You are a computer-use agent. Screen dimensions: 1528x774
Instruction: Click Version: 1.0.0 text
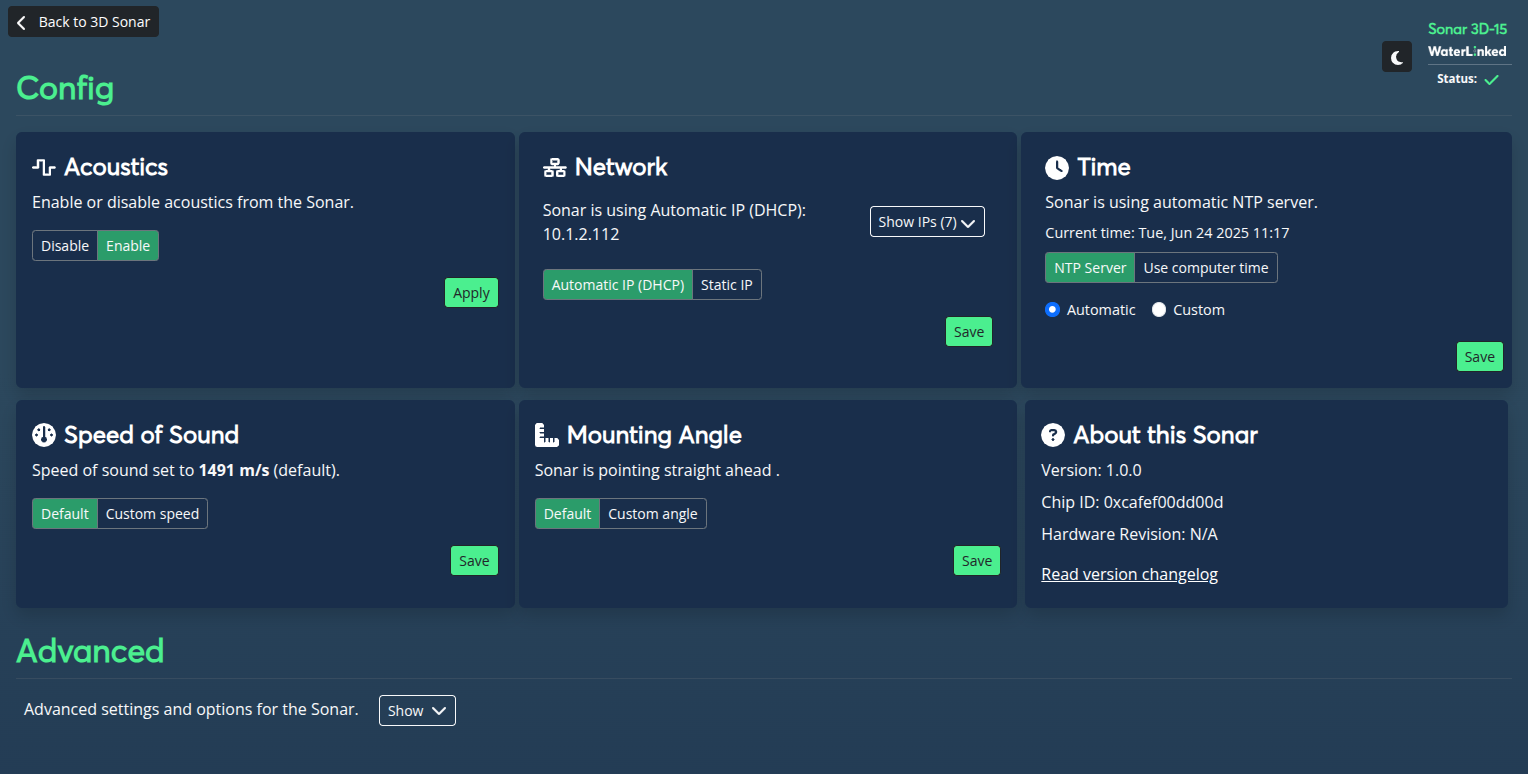click(x=1091, y=470)
